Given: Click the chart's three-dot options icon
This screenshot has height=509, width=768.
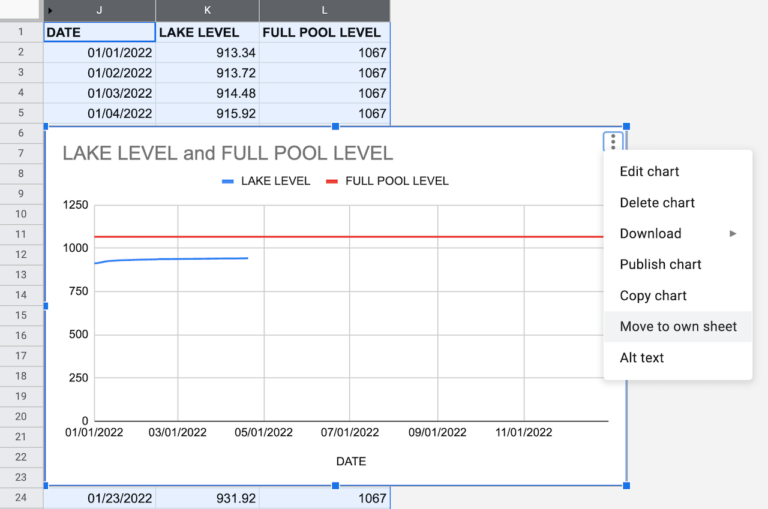Looking at the screenshot, I should click(x=613, y=142).
